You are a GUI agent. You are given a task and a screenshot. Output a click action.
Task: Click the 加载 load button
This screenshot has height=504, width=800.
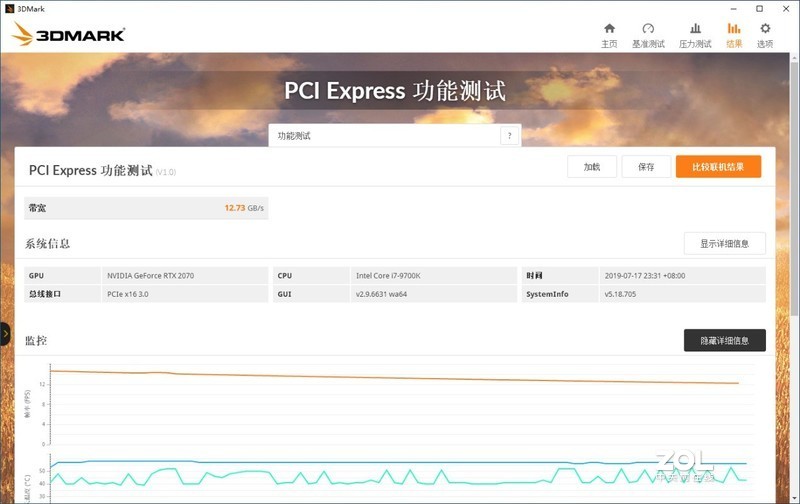(592, 167)
